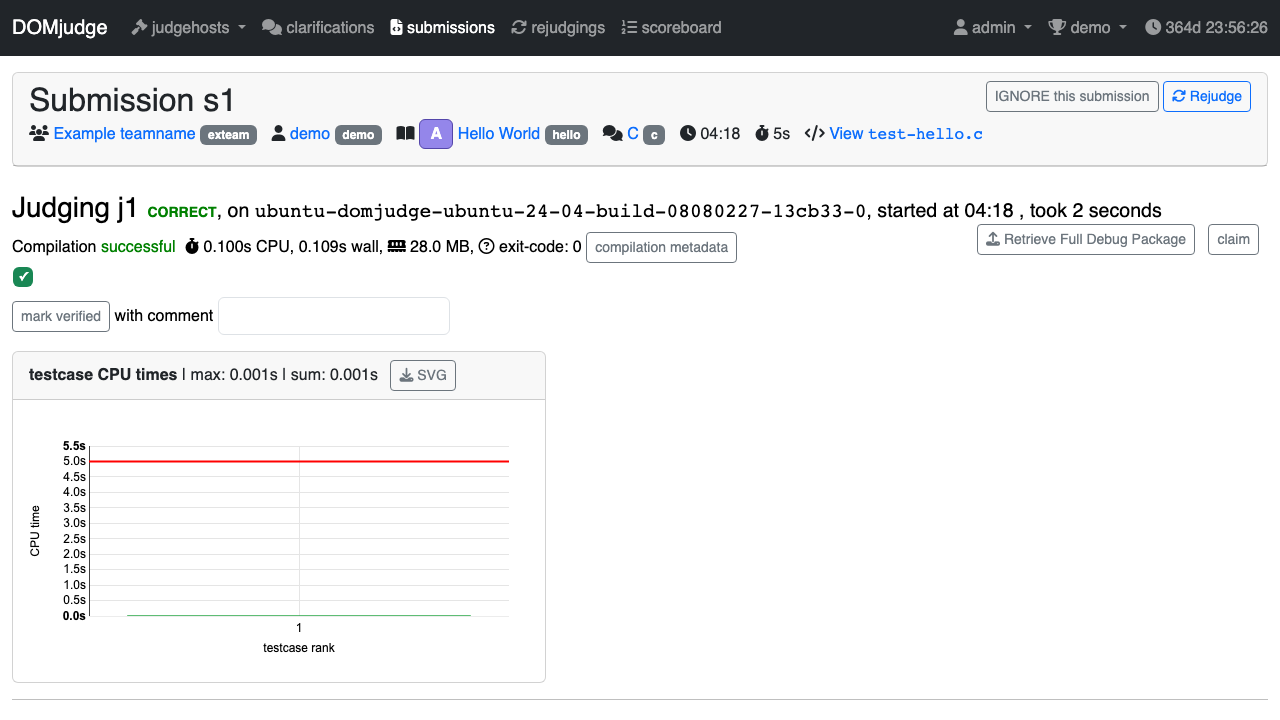
Task: Open the demo contest link
Action: (x=310, y=133)
